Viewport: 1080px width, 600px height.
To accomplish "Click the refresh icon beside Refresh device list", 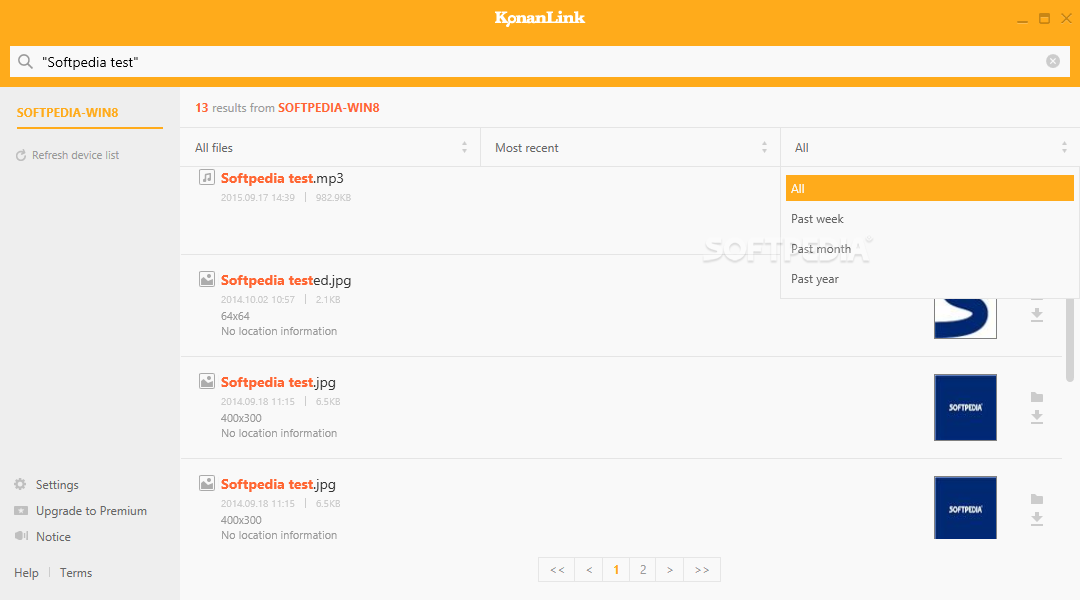I will [x=21, y=156].
